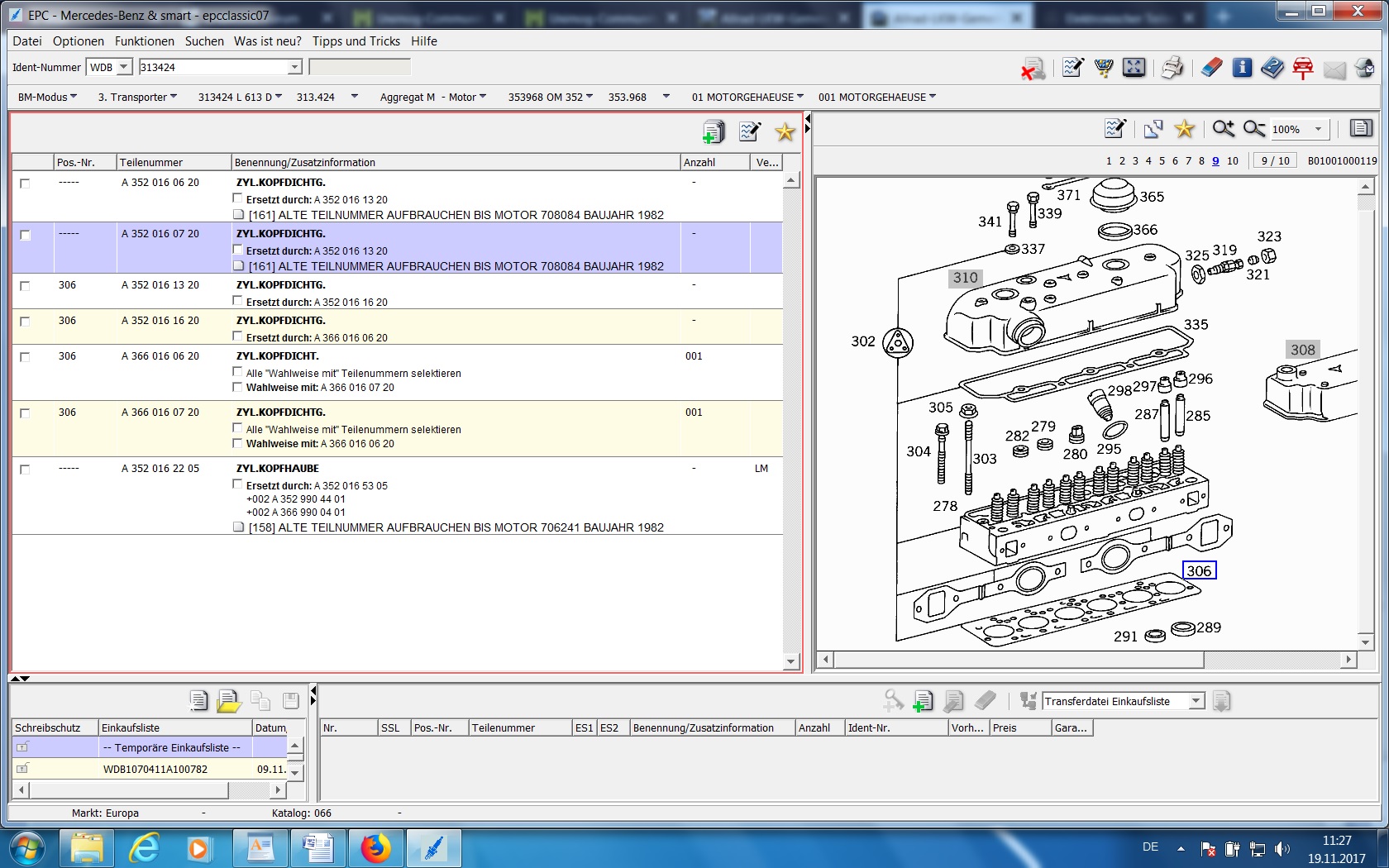The image size is (1389, 868).
Task: Zoom out of the diagram
Action: 1254,128
